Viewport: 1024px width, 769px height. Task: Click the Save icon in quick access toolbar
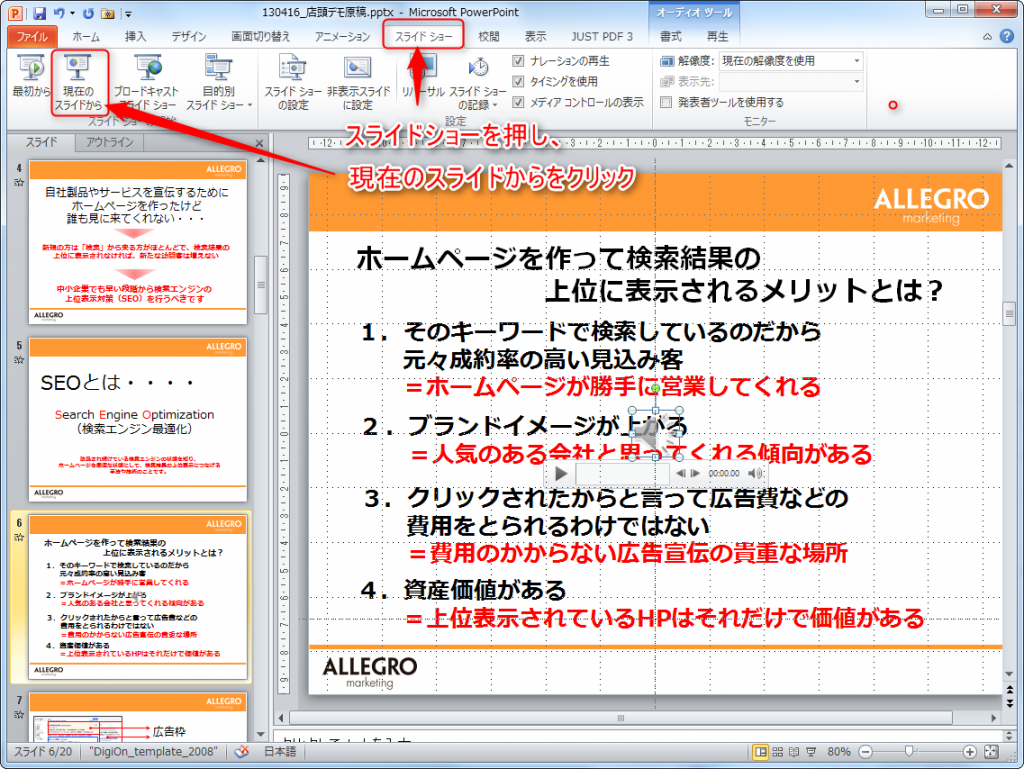(39, 12)
